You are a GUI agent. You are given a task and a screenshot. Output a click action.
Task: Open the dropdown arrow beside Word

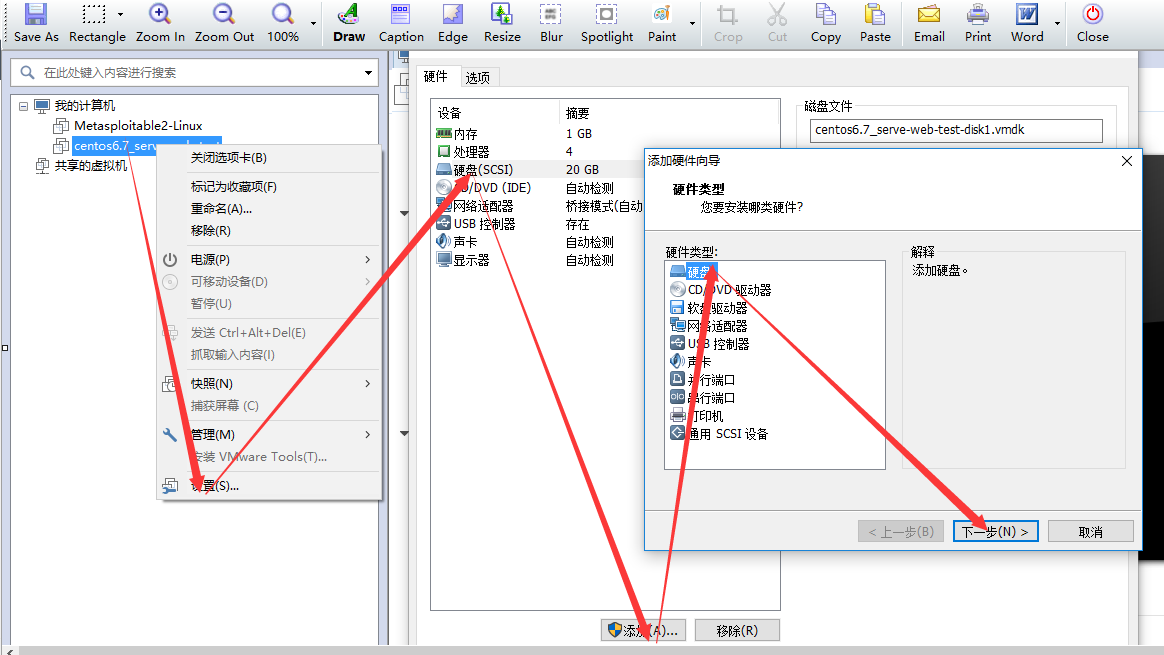(1058, 23)
